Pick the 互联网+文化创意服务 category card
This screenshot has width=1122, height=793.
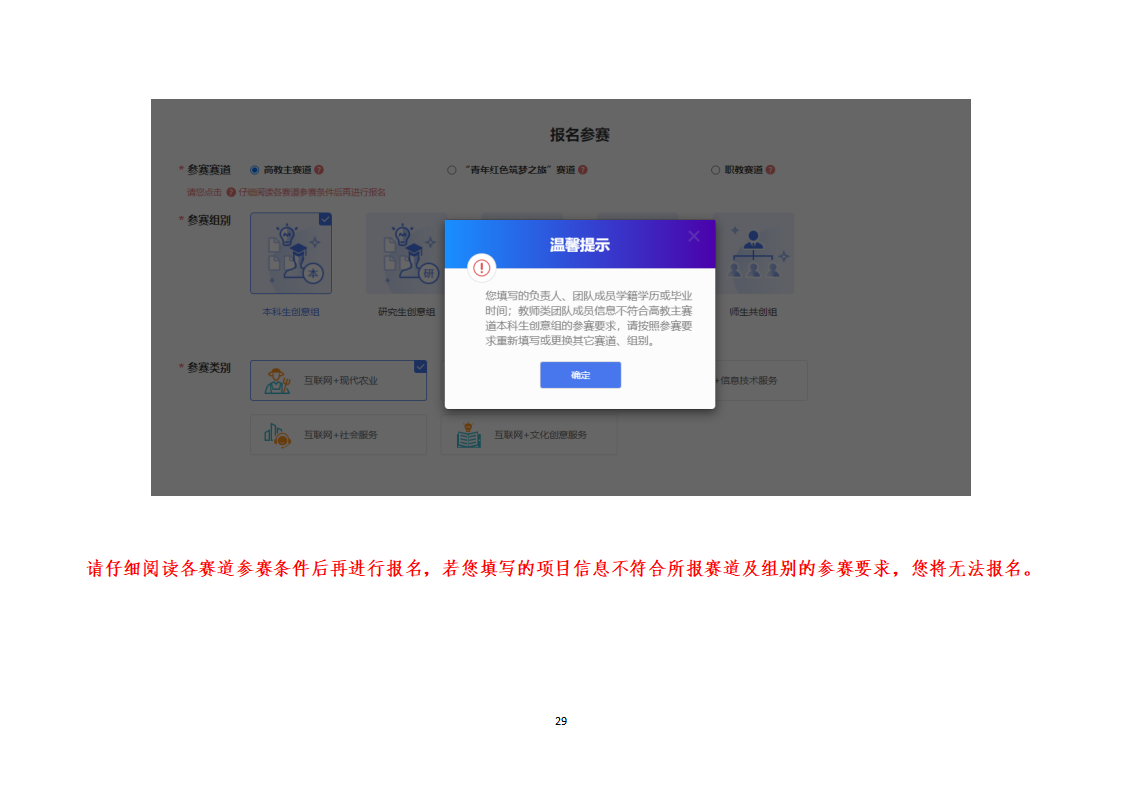click(529, 435)
